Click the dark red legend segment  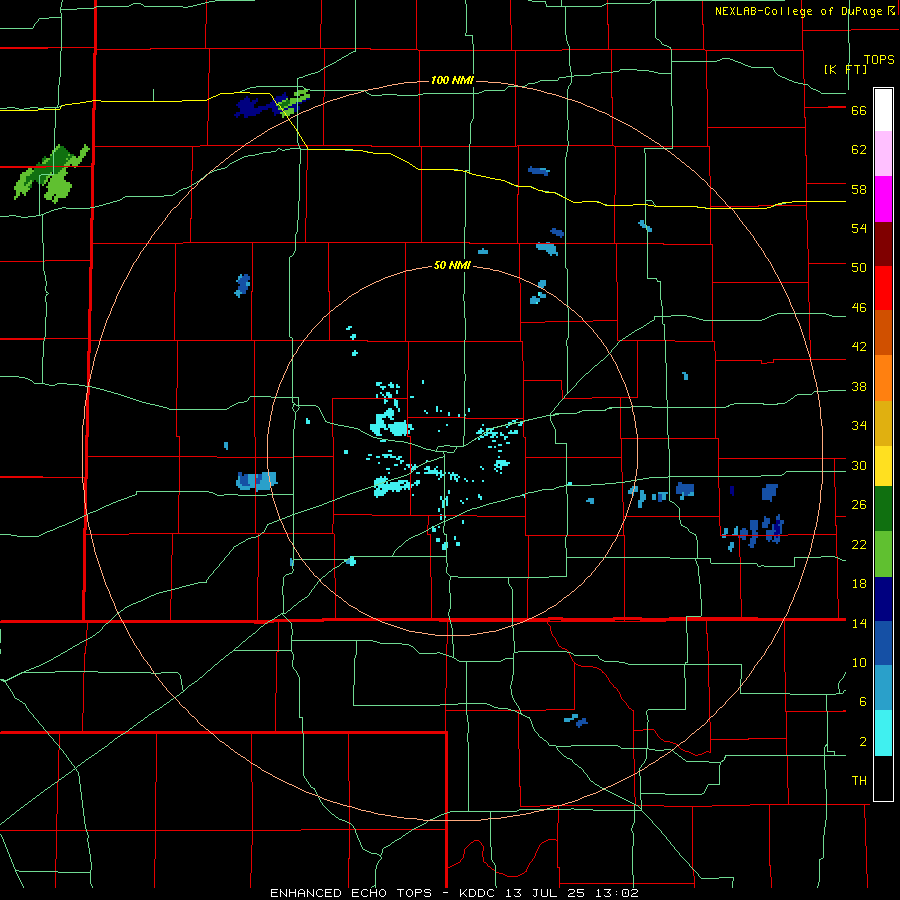tap(883, 244)
